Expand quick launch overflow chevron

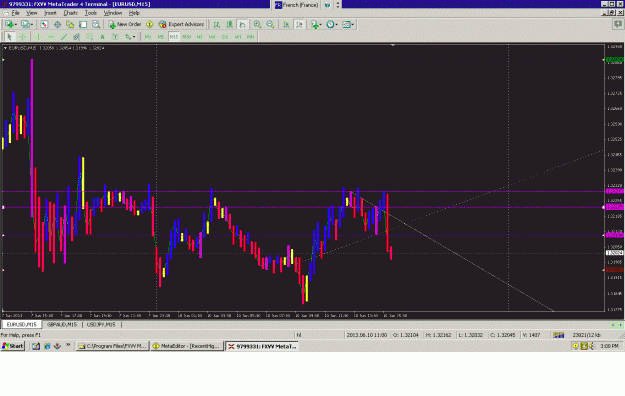[x=68, y=345]
